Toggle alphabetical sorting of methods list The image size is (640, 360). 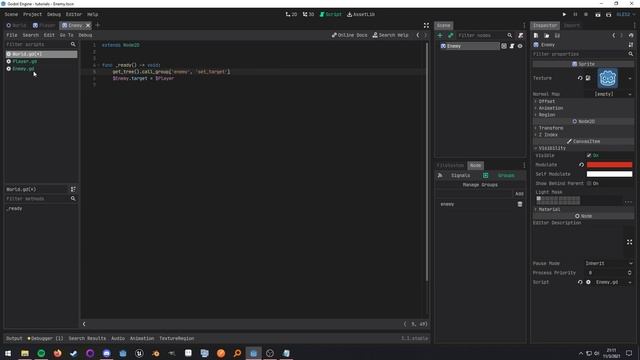coord(73,189)
